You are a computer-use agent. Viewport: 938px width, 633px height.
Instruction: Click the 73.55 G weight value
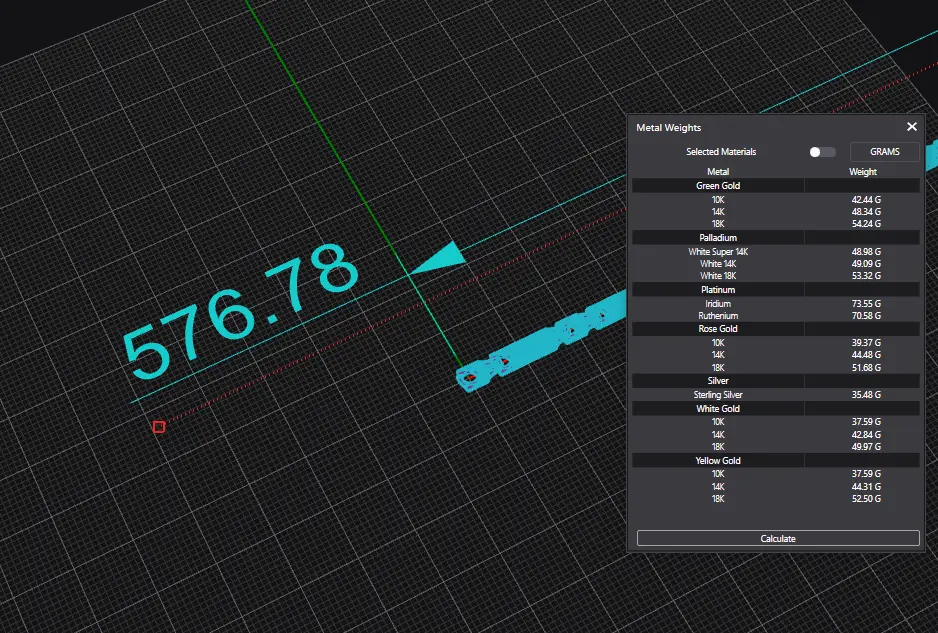866,304
